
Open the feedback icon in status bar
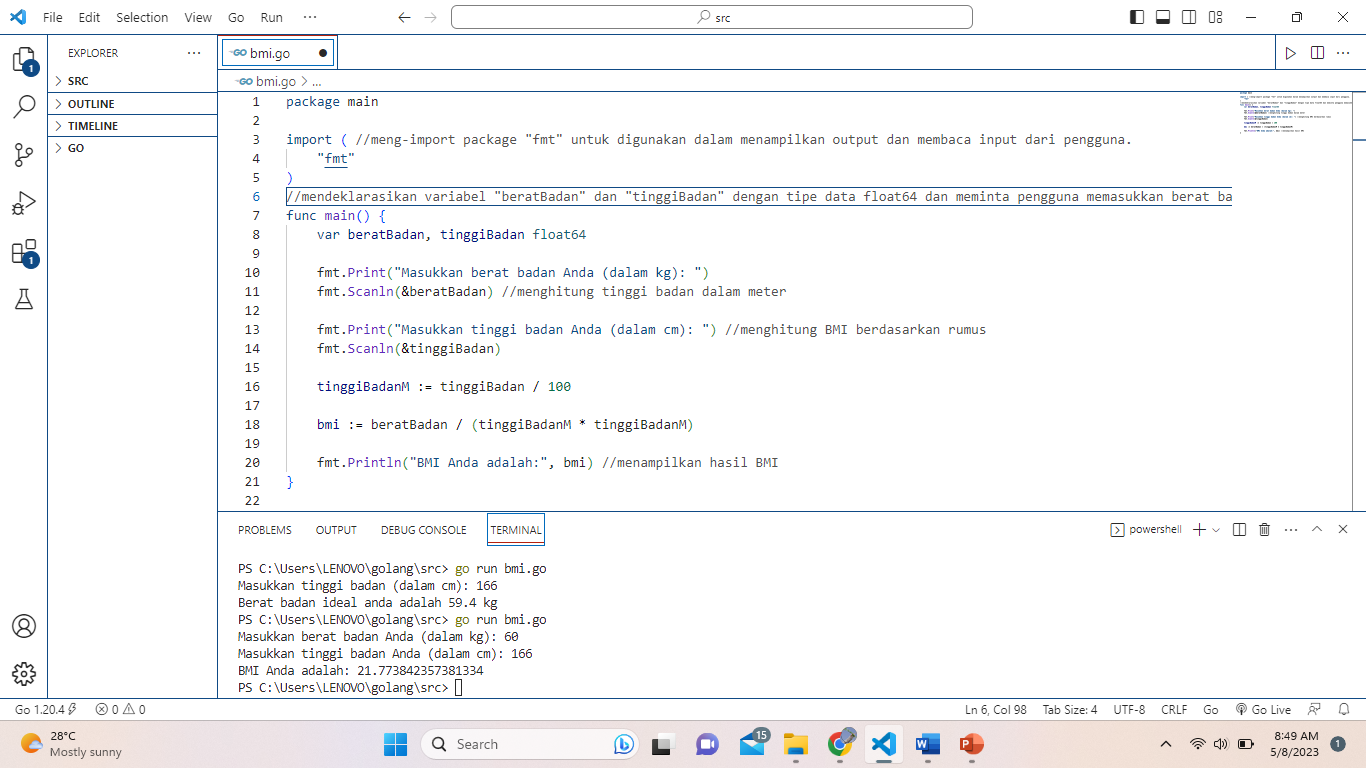coord(1315,710)
